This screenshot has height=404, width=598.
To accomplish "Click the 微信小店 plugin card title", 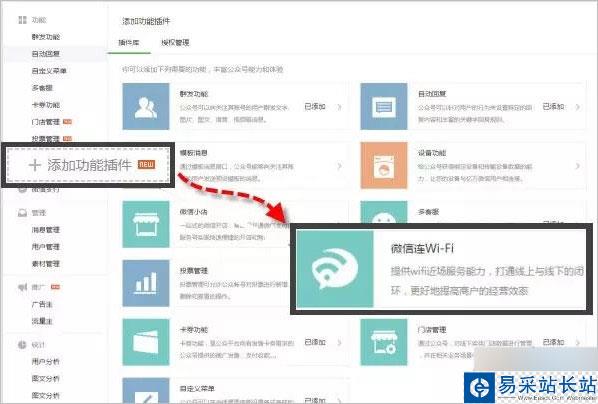I will point(194,212).
